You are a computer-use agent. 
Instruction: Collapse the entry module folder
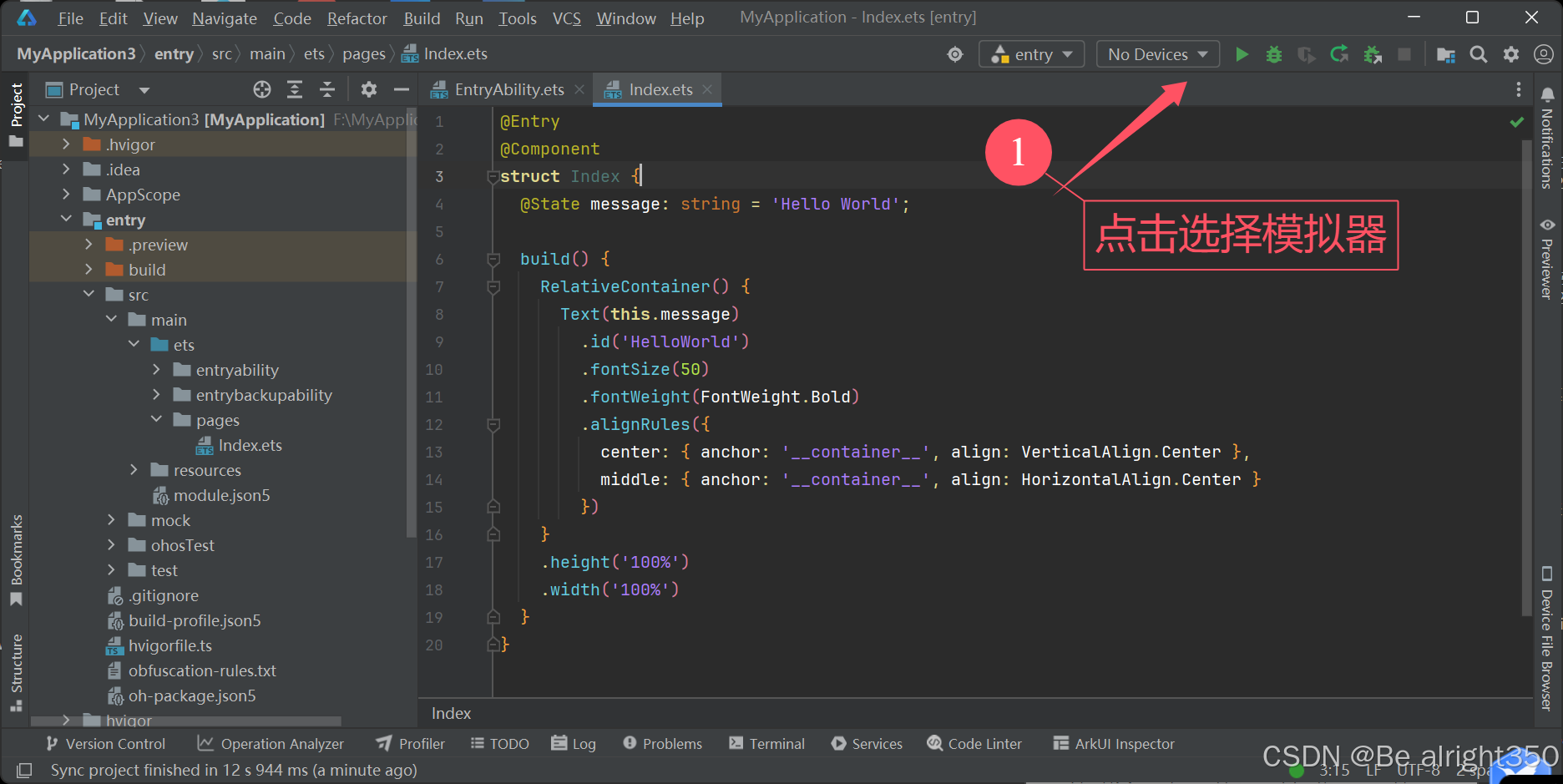66,220
